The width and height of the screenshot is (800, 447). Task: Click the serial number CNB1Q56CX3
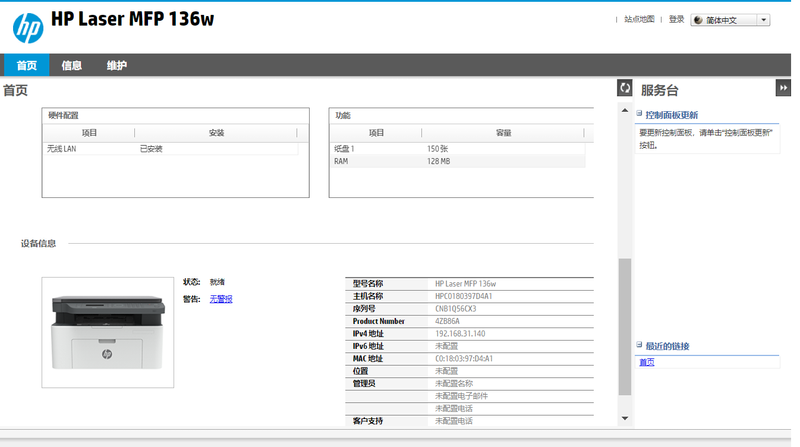(456, 309)
